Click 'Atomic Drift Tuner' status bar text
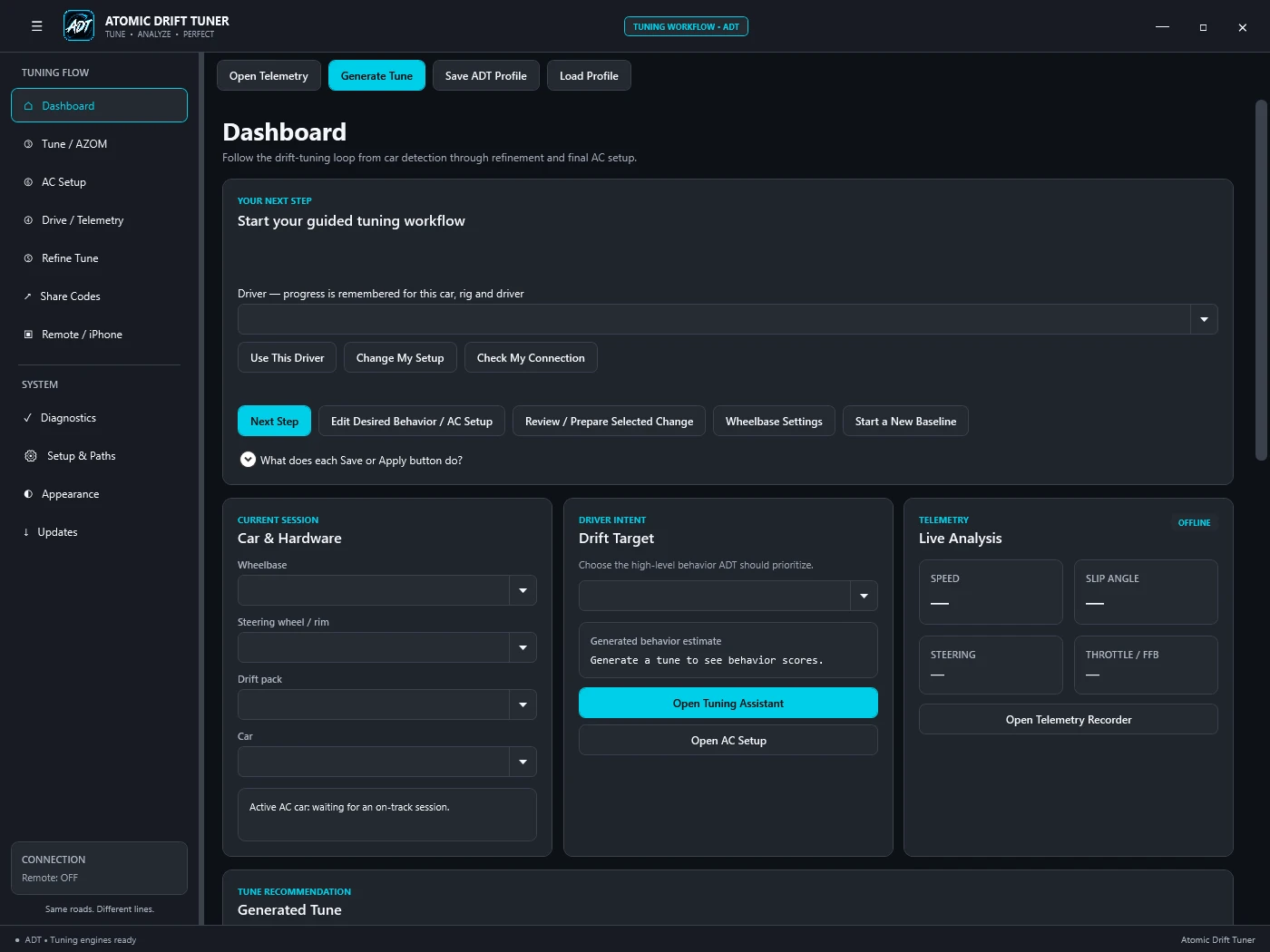The width and height of the screenshot is (1270, 952). click(1218, 940)
